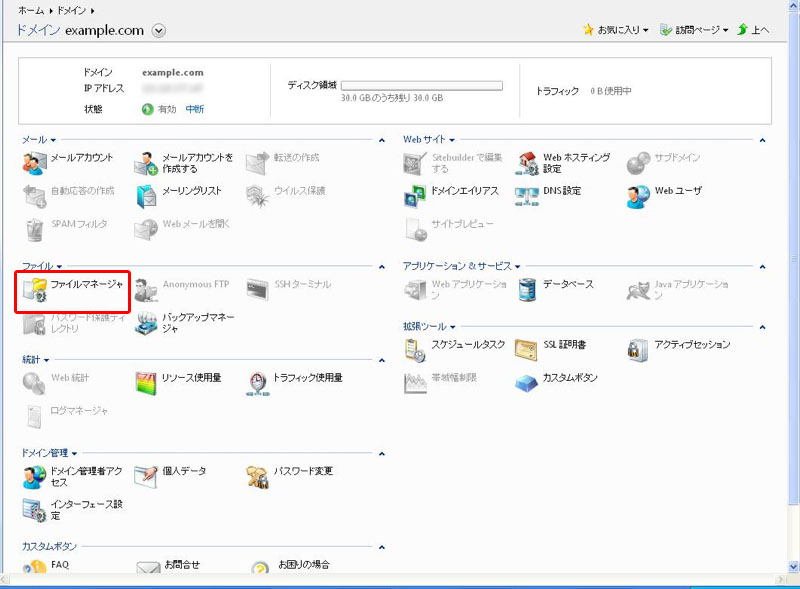Open the バックアップマネージャ icon
The height and width of the screenshot is (589, 800).
[x=146, y=323]
